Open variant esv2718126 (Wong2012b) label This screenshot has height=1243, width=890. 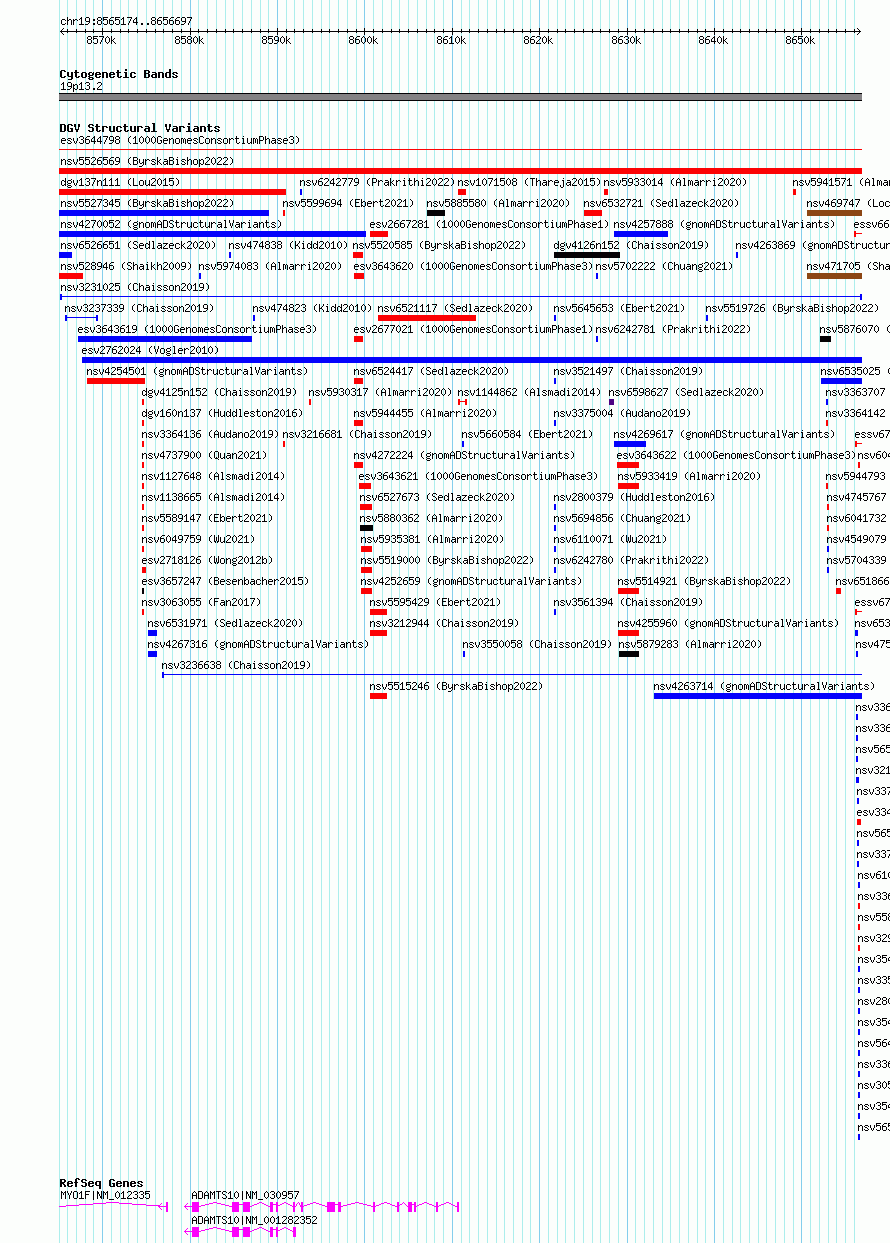click(207, 561)
